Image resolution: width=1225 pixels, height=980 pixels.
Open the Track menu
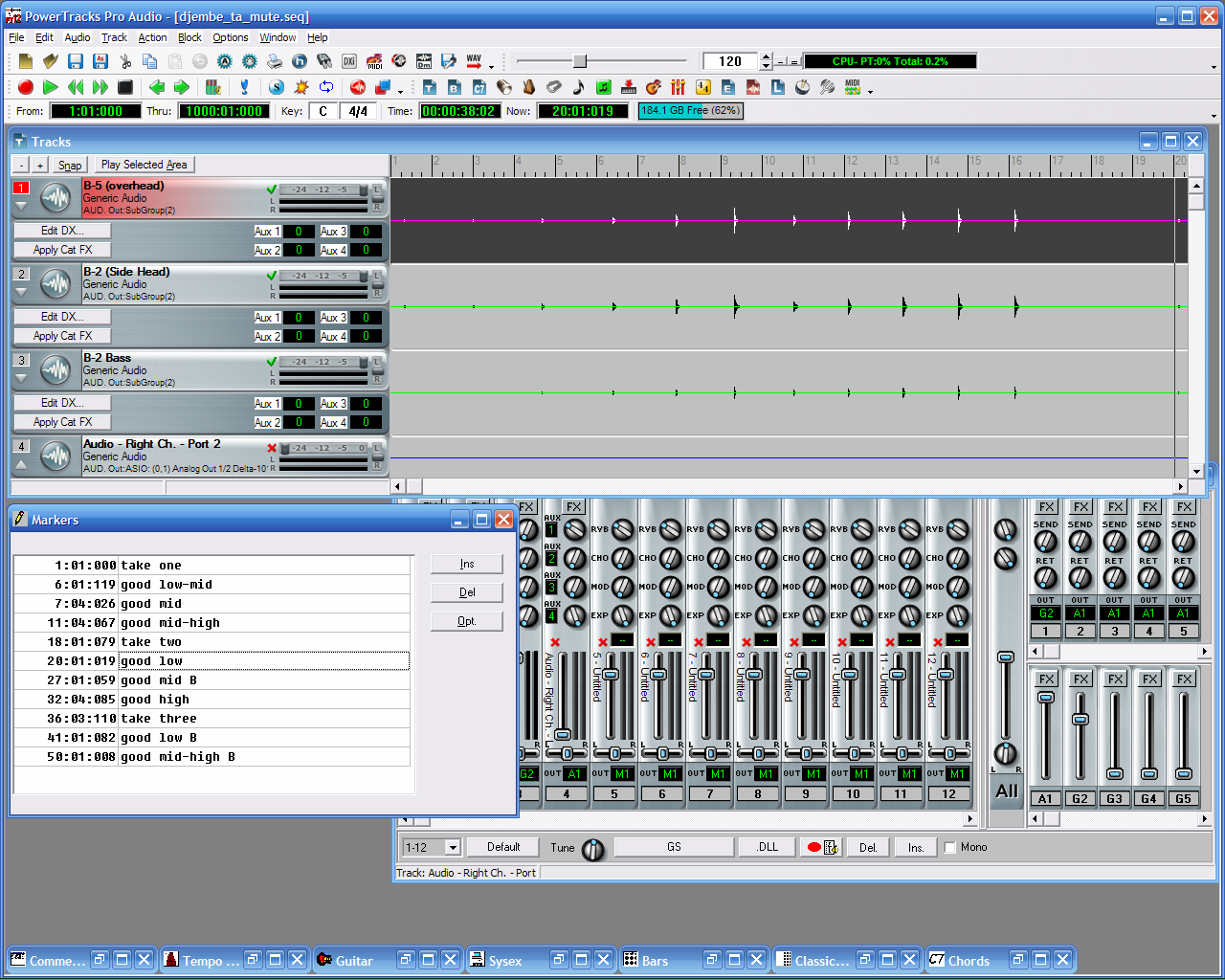pos(114,37)
